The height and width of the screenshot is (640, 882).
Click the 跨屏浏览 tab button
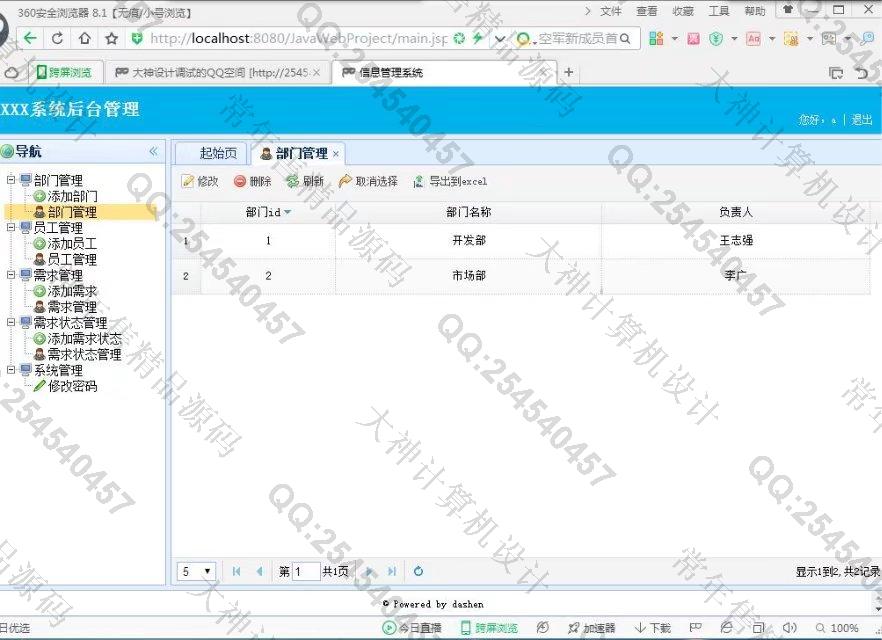click(64, 73)
